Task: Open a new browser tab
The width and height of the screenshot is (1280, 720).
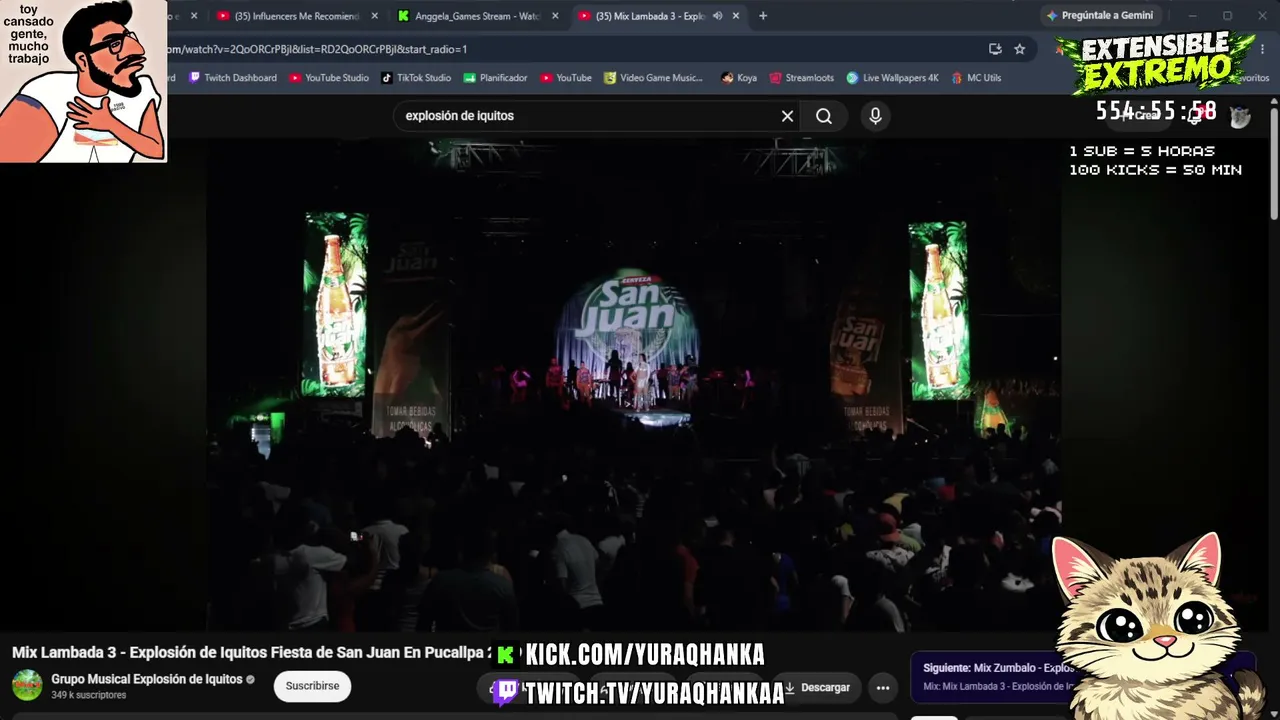Action: pyautogui.click(x=763, y=16)
